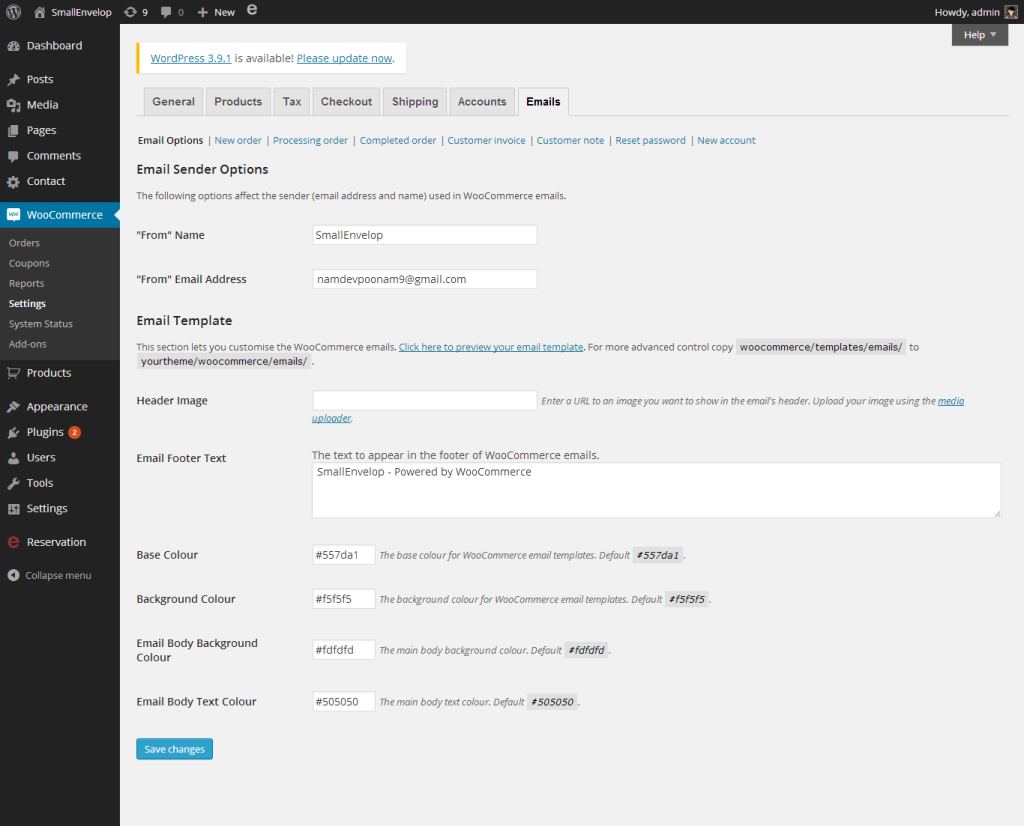Select the Emails tab
This screenshot has width=1024, height=826.
[543, 102]
